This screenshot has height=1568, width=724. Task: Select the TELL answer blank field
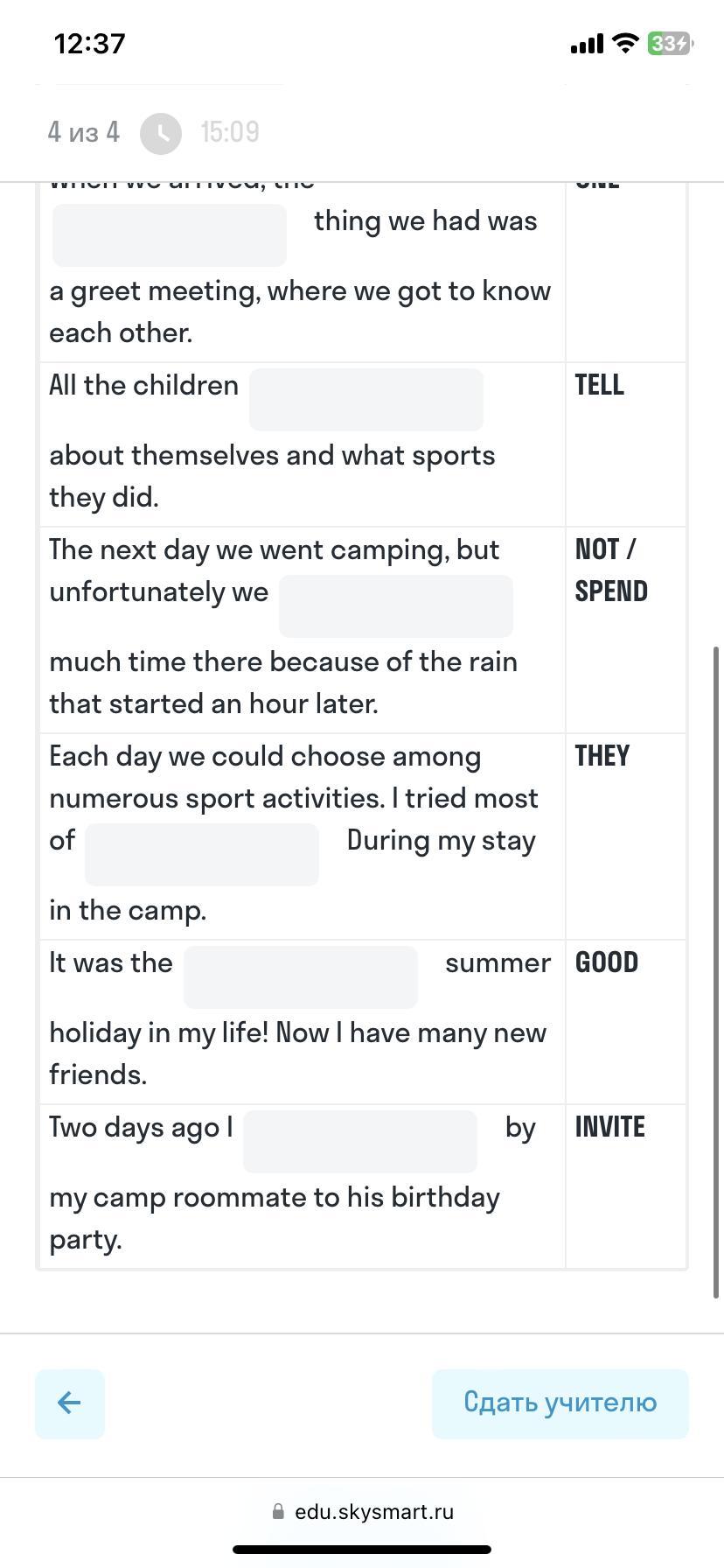coord(366,400)
